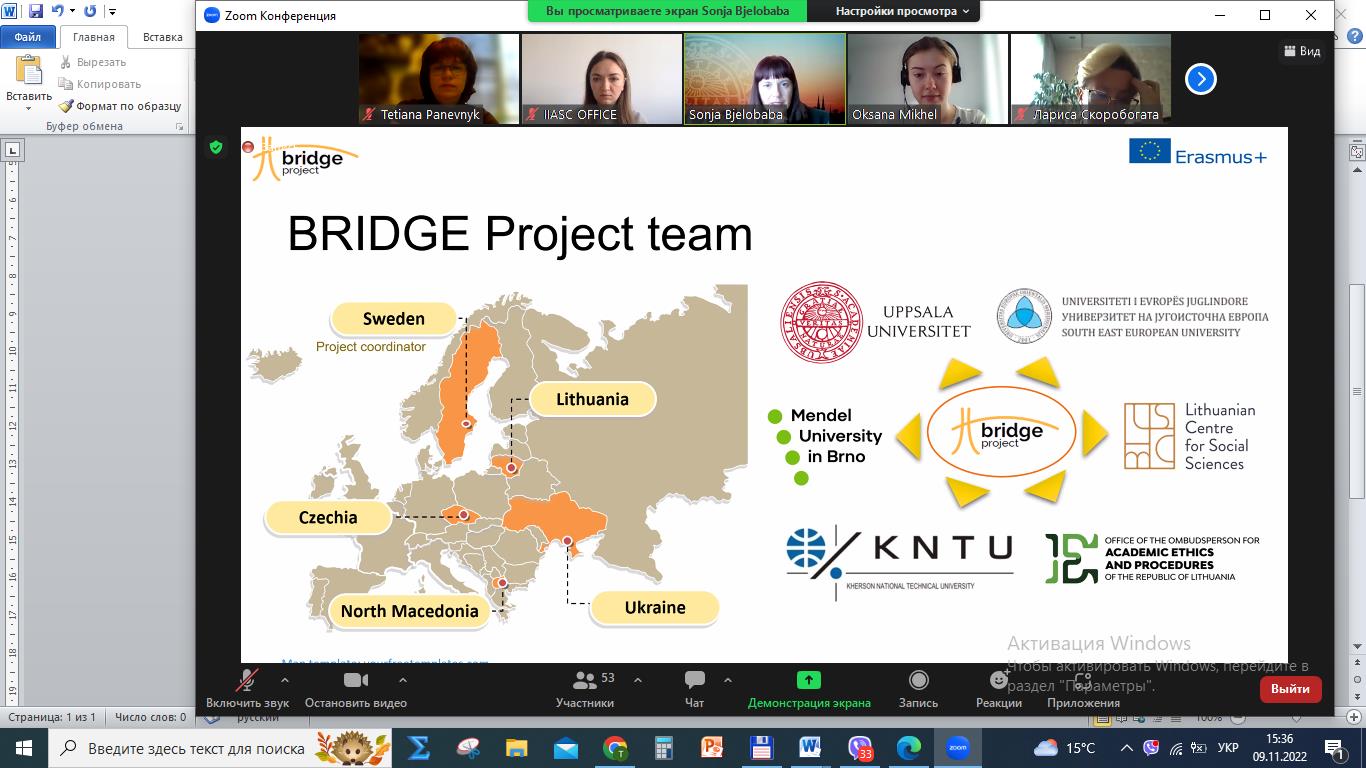
Task: Open the Viber icon in the taskbar
Action: (860, 748)
